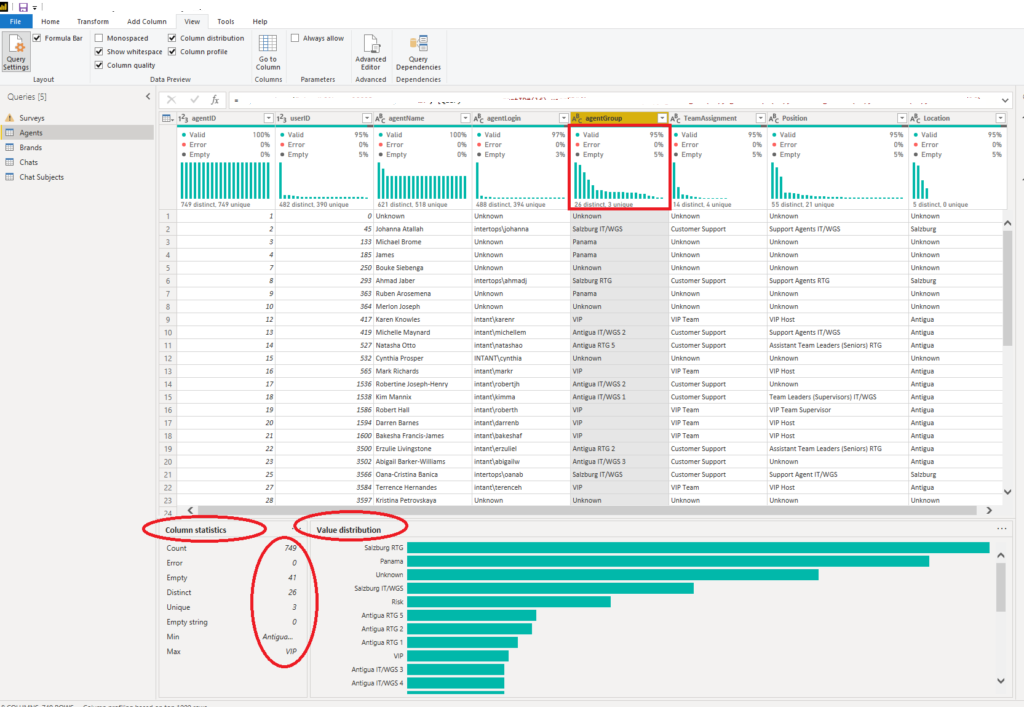The image size is (1024, 707).
Task: Collapse the Queries pane
Action: (x=148, y=97)
